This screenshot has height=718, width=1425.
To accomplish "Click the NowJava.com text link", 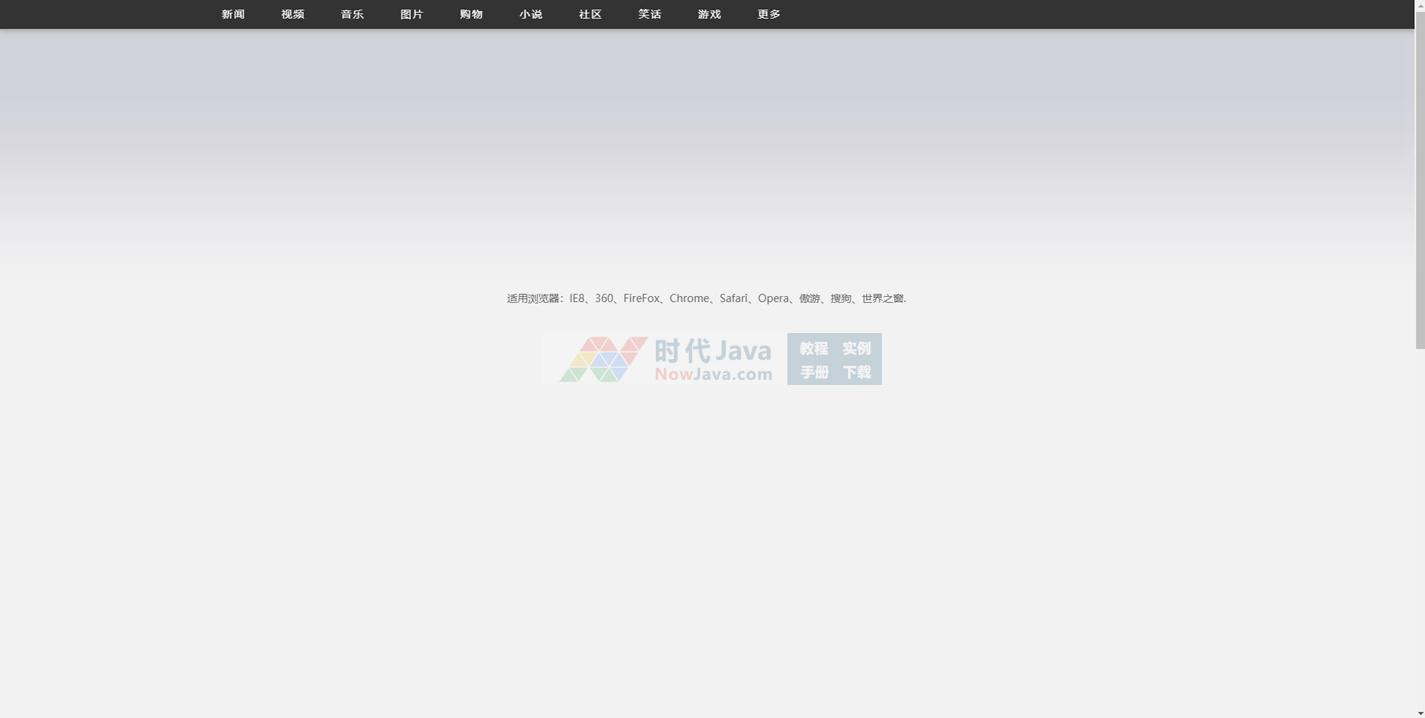I will tap(713, 375).
